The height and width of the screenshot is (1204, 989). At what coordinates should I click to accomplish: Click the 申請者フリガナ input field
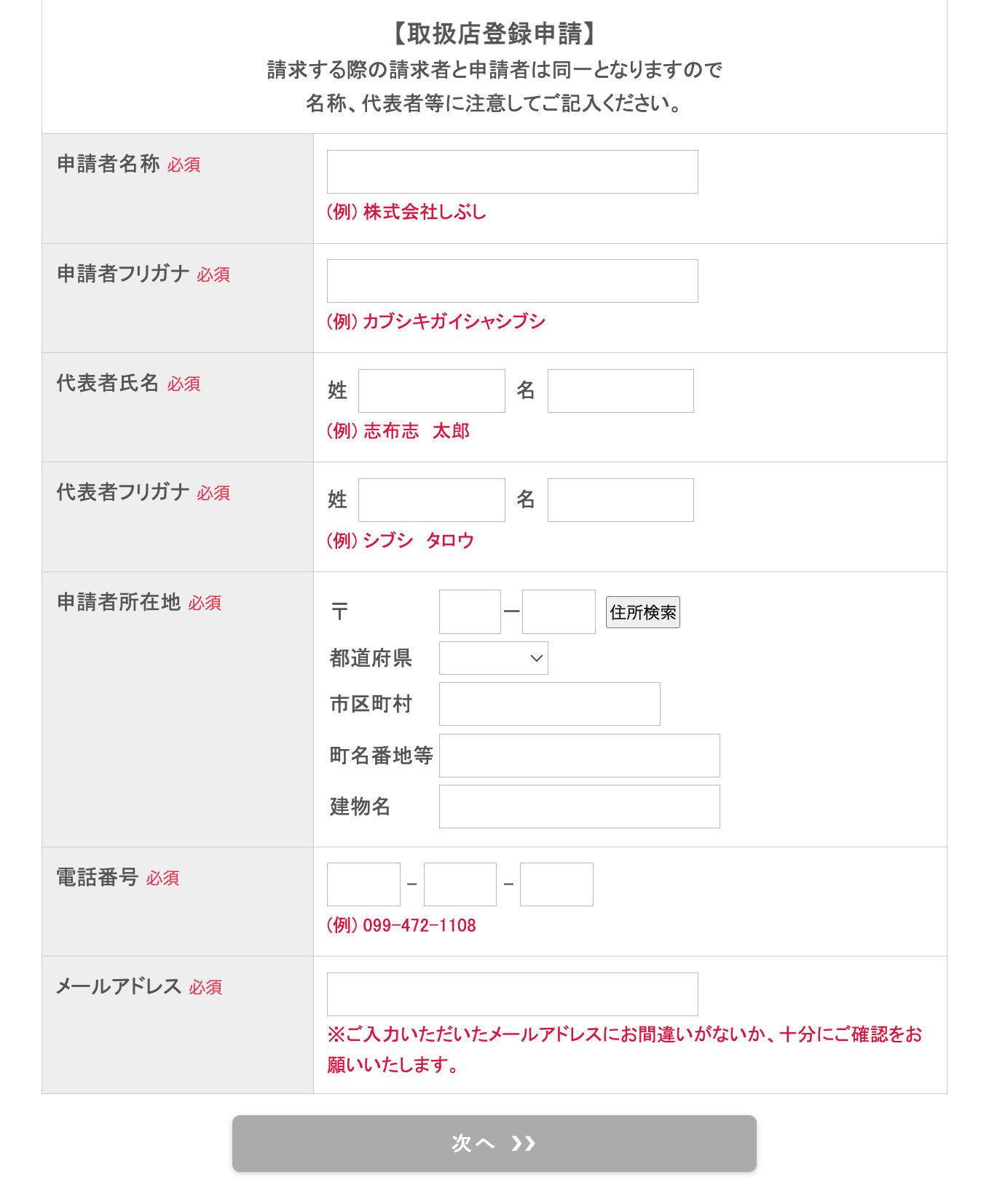(x=512, y=281)
